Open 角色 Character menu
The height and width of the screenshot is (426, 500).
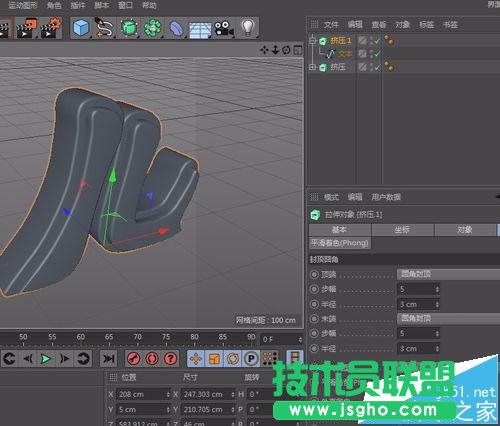(x=54, y=5)
